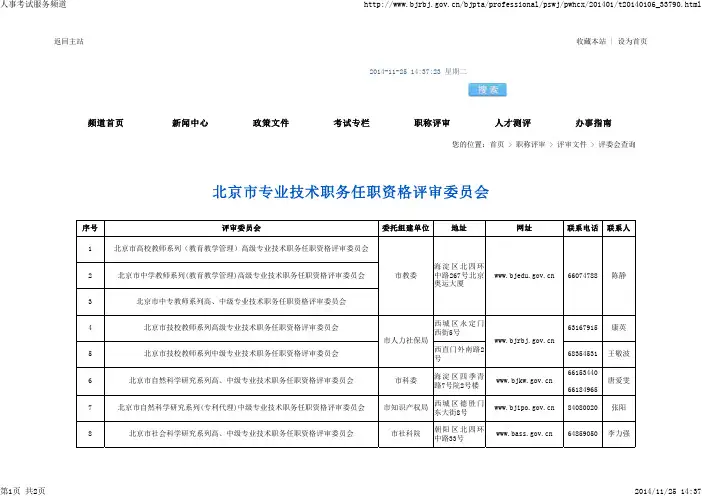Image resolution: width=702 pixels, height=496 pixels.
Task: Open the www.bjrbj.gov.cn website link
Action: tap(525, 341)
